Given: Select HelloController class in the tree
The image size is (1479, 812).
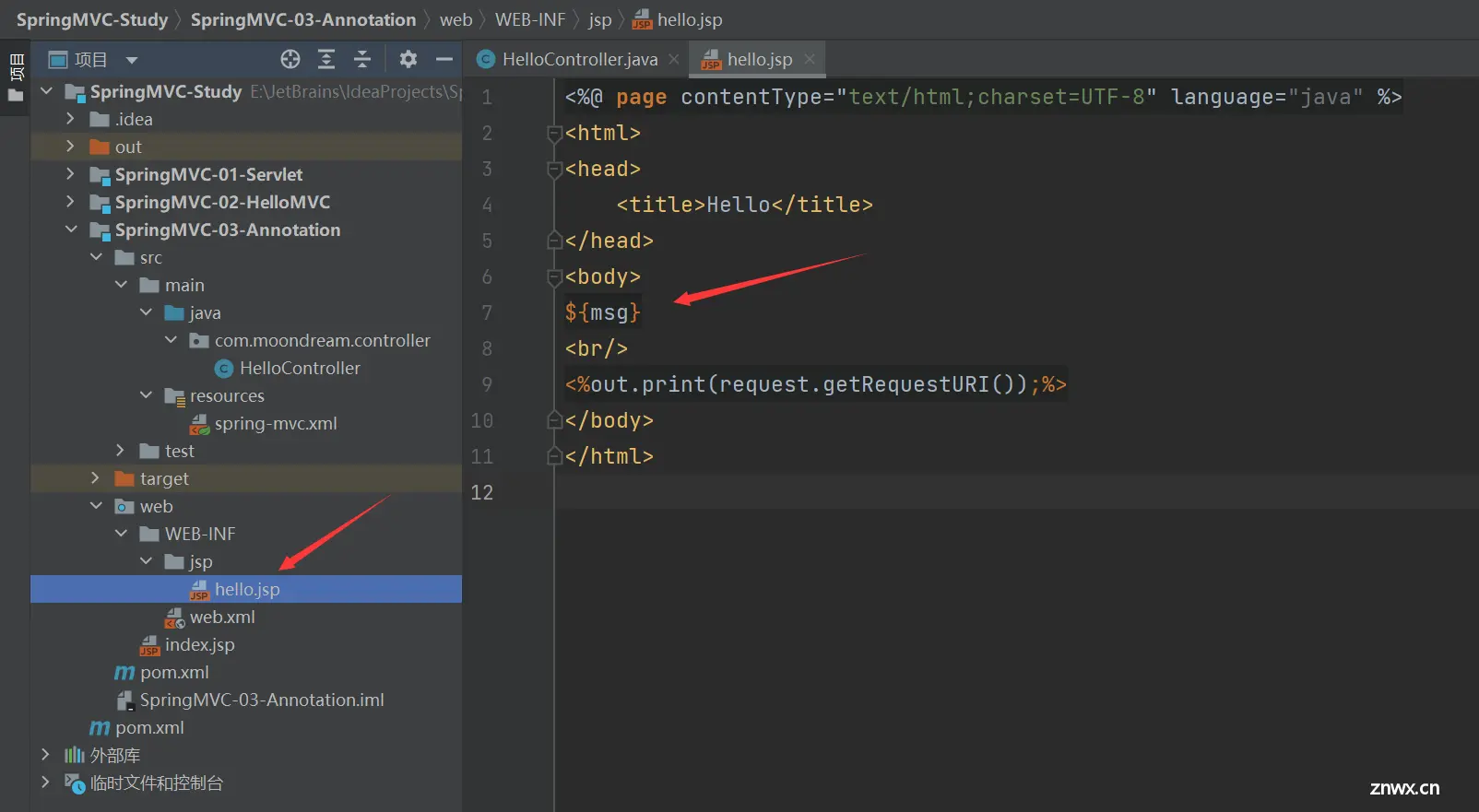Looking at the screenshot, I should click(300, 369).
